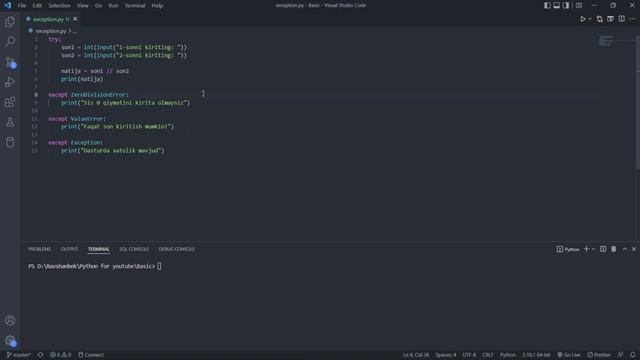640x360 pixels.
Task: Click the line 8 except ZeroDivisionError code
Action: tap(88, 95)
